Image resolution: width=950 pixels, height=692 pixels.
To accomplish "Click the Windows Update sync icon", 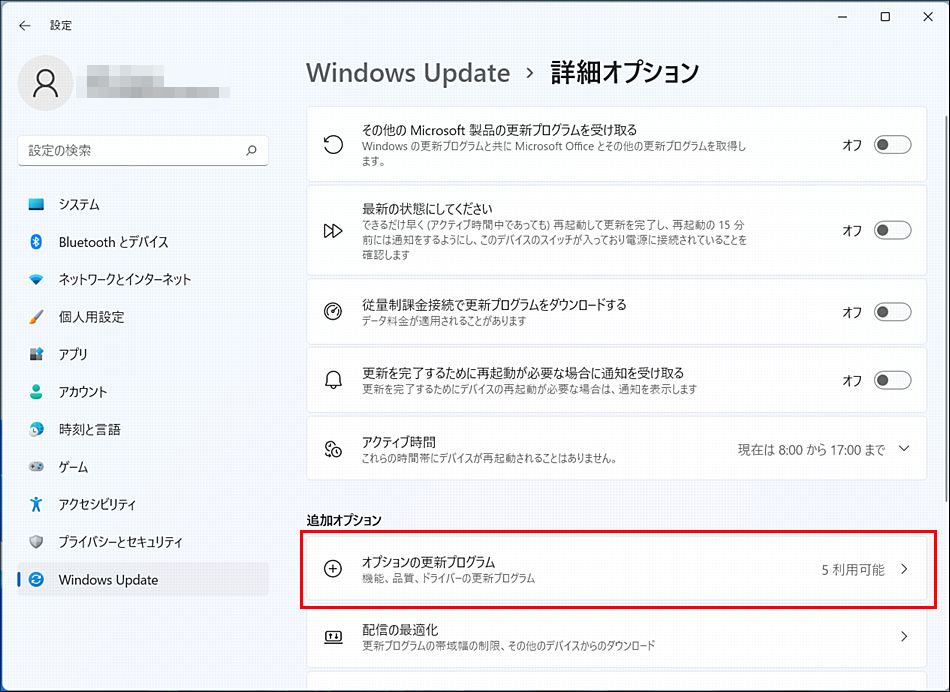I will click(x=36, y=579).
